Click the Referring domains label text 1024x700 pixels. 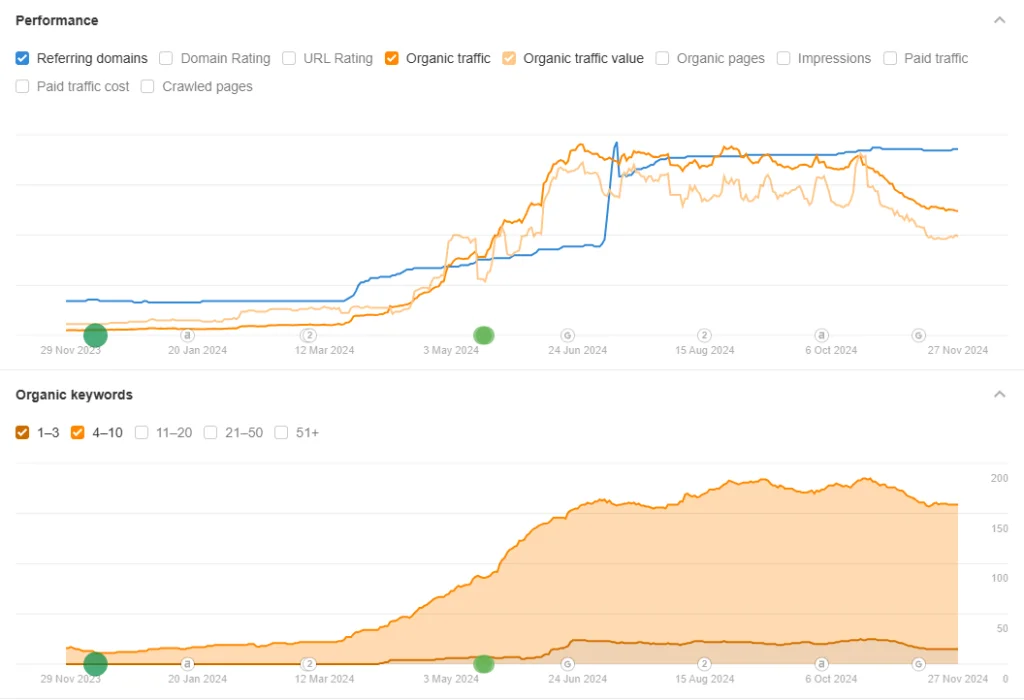92,58
